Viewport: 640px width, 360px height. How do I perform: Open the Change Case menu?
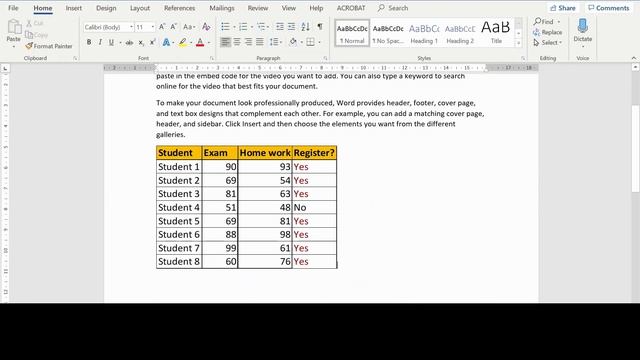(189, 27)
